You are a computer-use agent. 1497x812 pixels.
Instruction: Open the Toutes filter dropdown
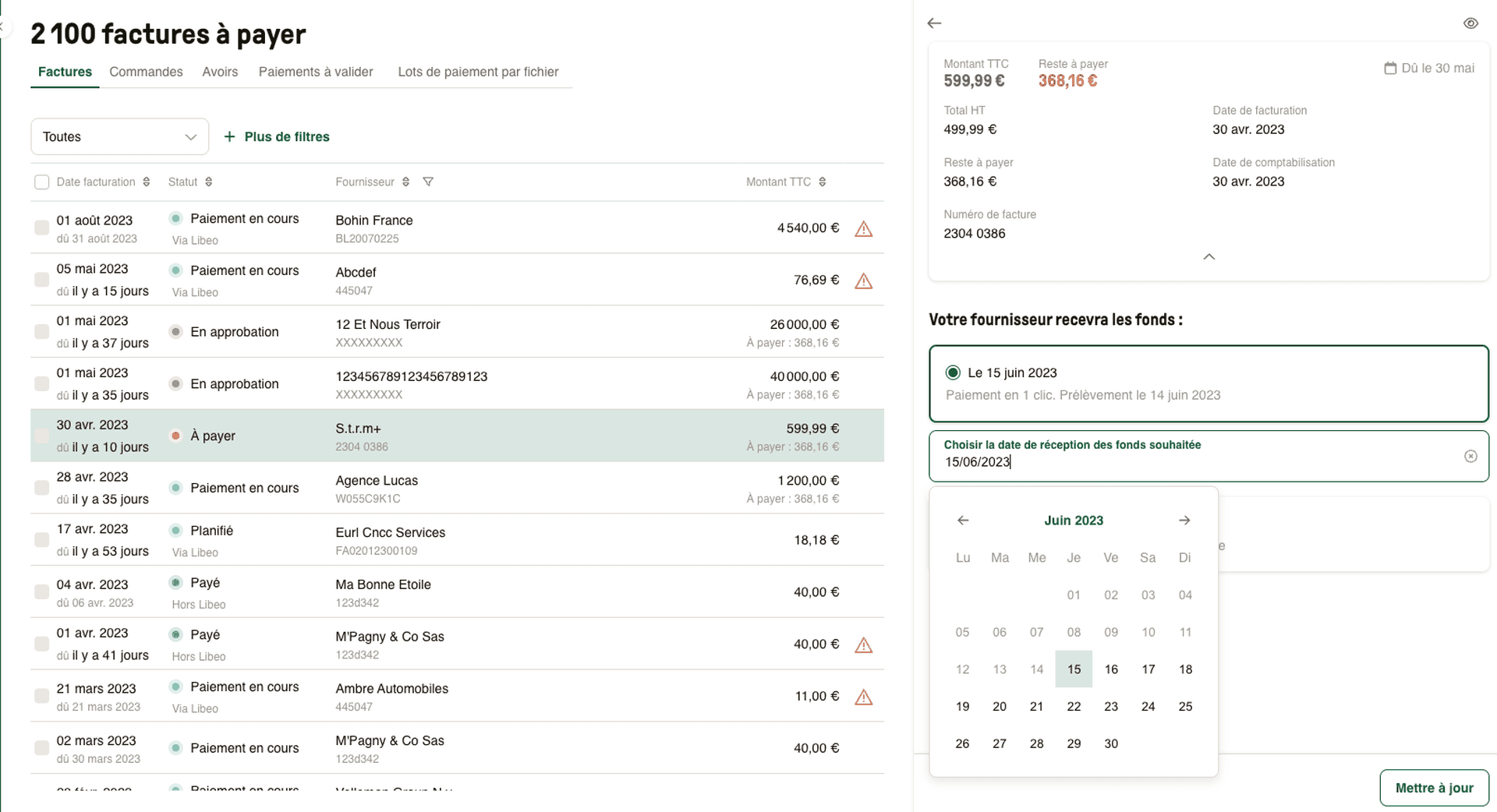click(x=119, y=136)
